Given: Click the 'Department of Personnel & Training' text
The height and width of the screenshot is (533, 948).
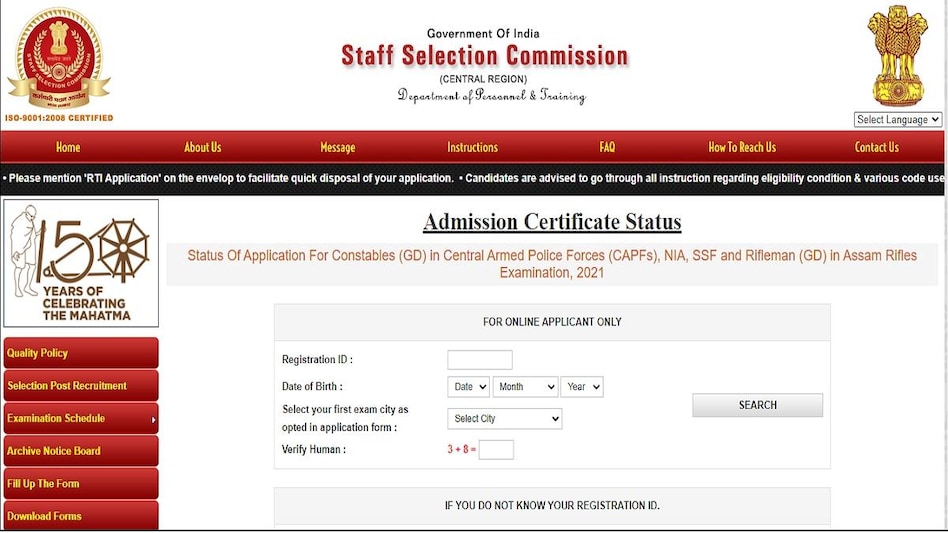Looking at the screenshot, I should click(x=492, y=96).
